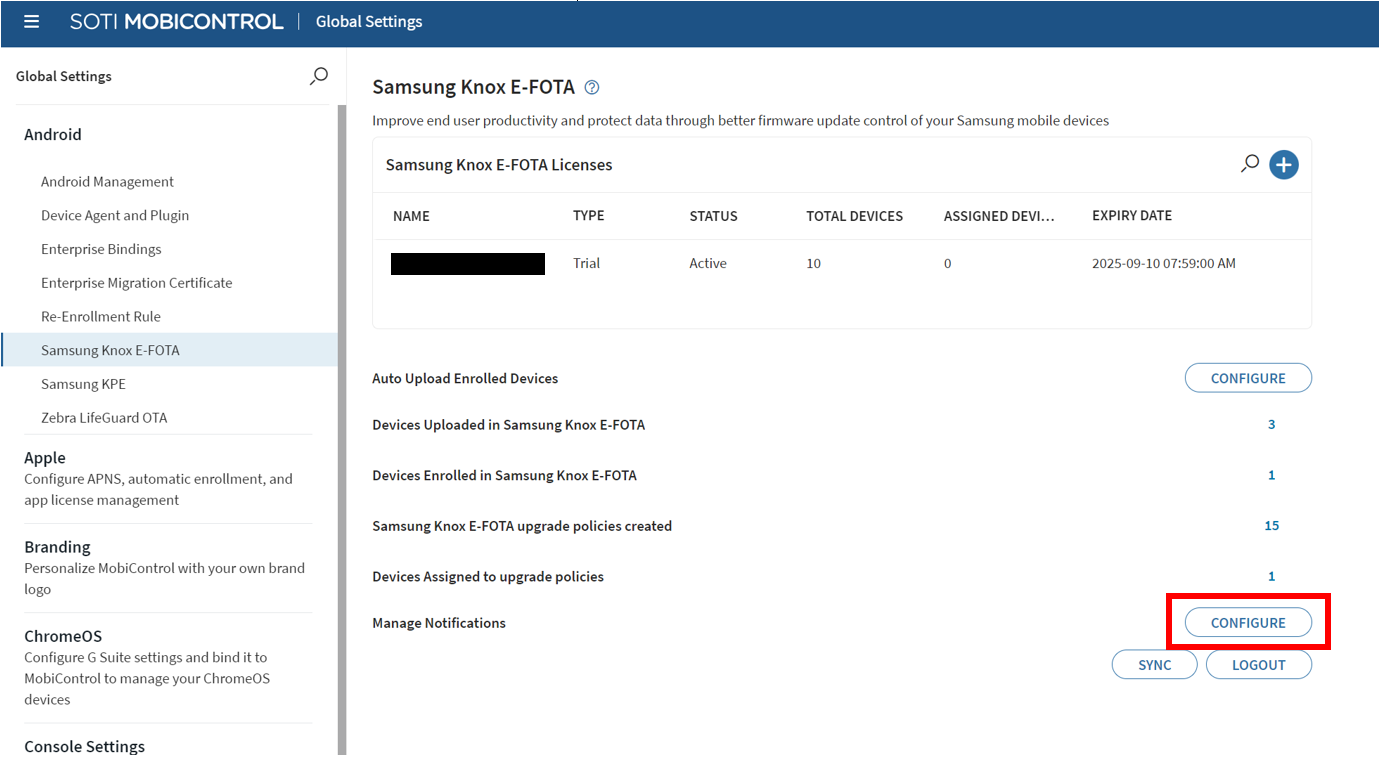
Task: Select Enterprise Bindings
Action: (x=101, y=249)
